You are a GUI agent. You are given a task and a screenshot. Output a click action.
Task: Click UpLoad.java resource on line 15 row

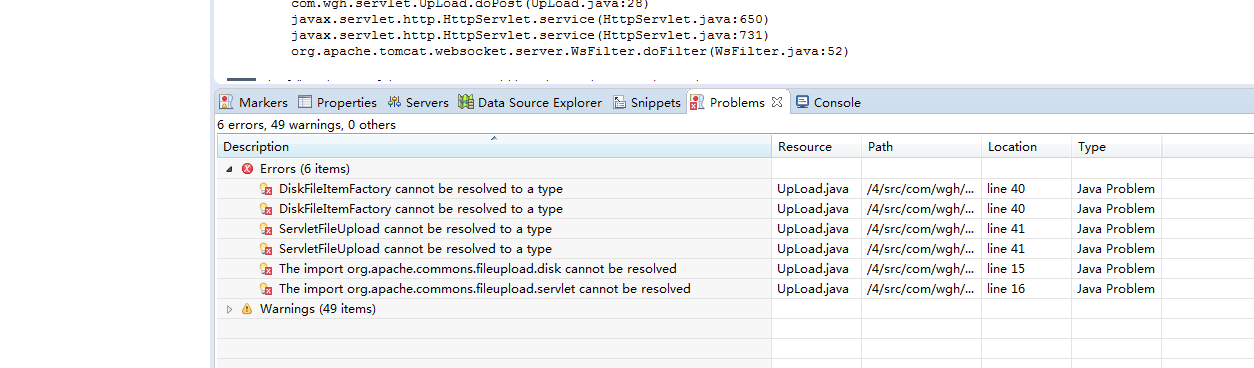point(813,269)
